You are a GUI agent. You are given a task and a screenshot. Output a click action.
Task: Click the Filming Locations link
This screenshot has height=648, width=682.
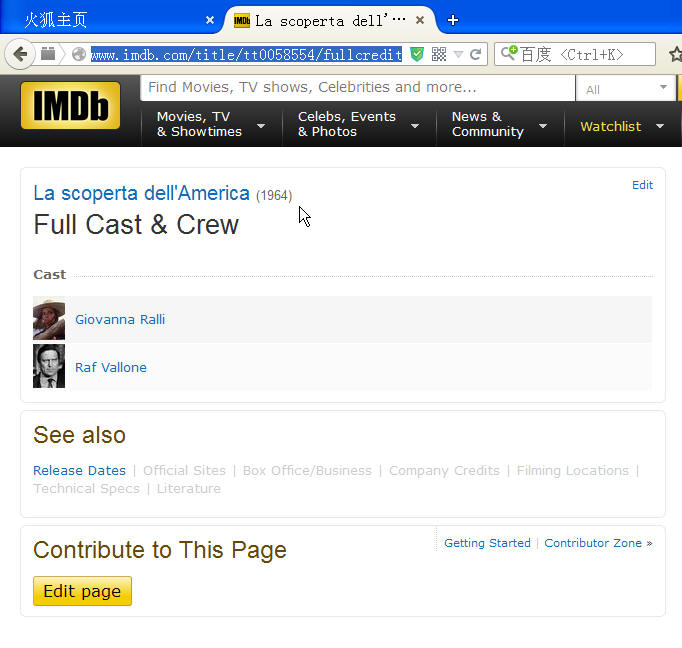(x=573, y=470)
